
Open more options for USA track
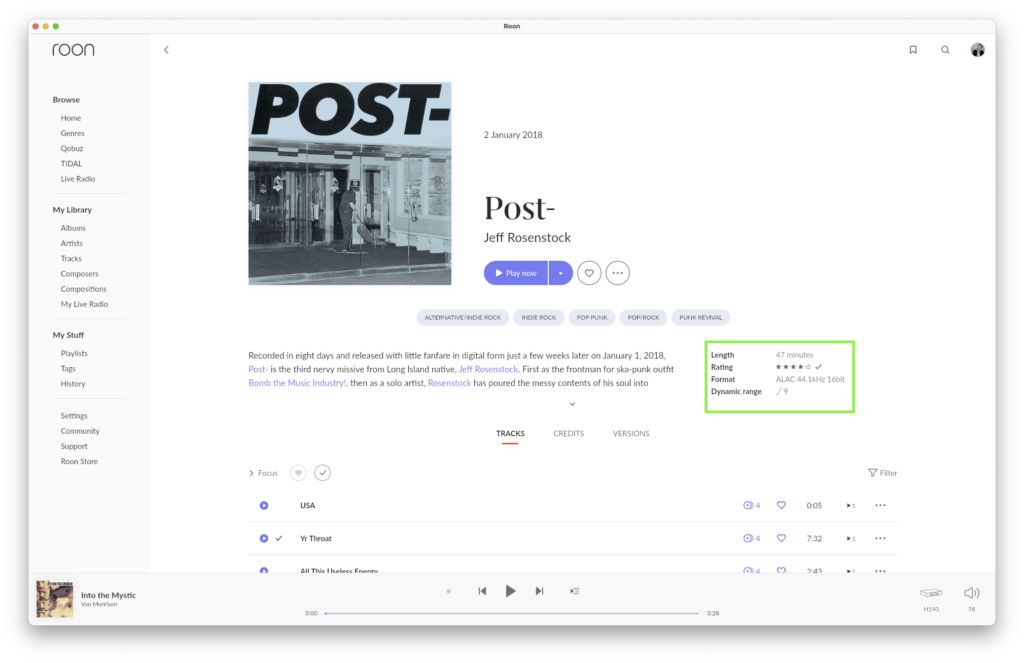[880, 506]
